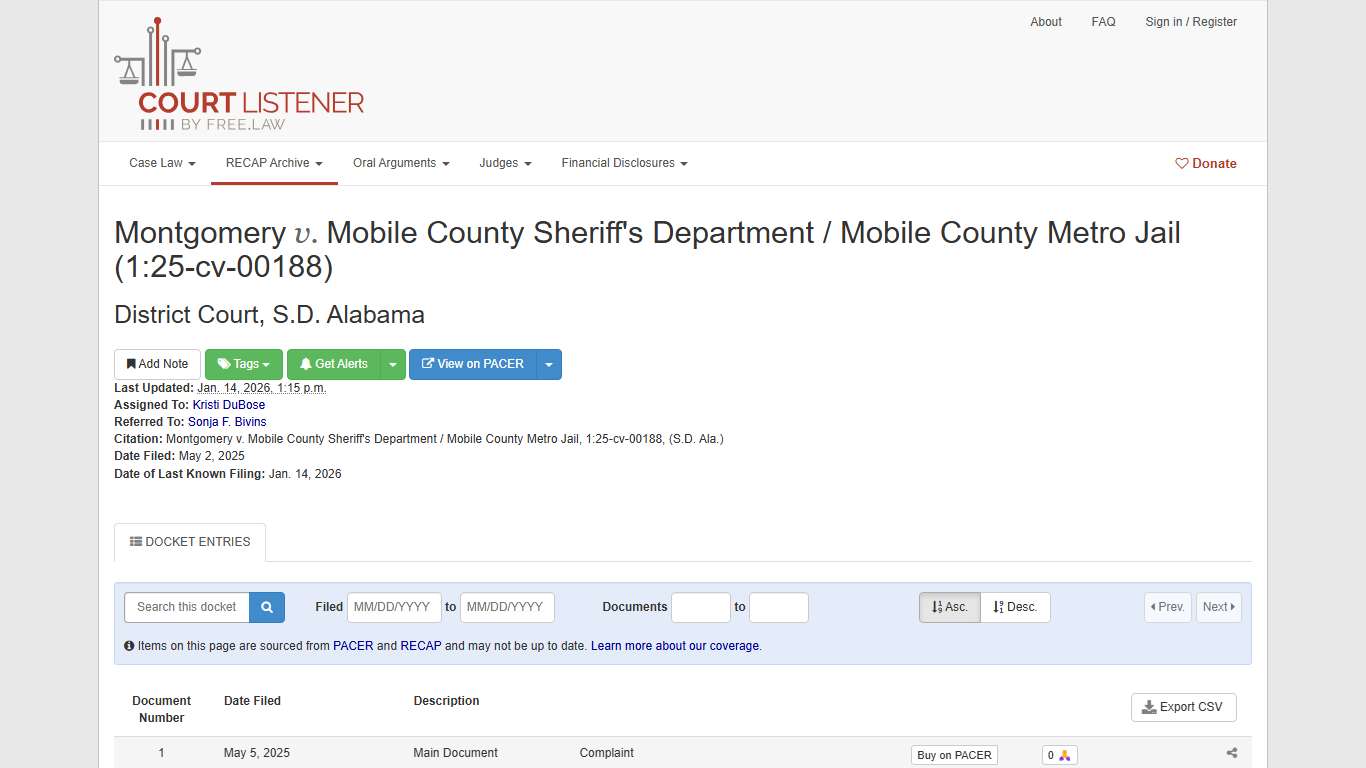
Task: Open the Get Alerts dropdown arrow
Action: tap(393, 364)
